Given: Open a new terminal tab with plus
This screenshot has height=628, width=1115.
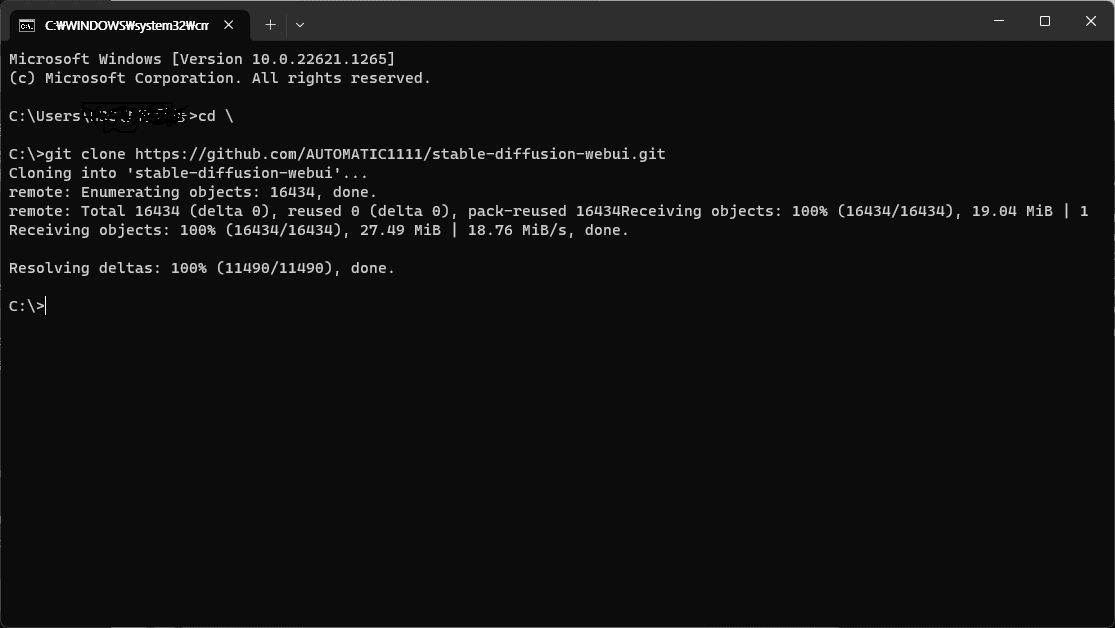Looking at the screenshot, I should coord(270,25).
